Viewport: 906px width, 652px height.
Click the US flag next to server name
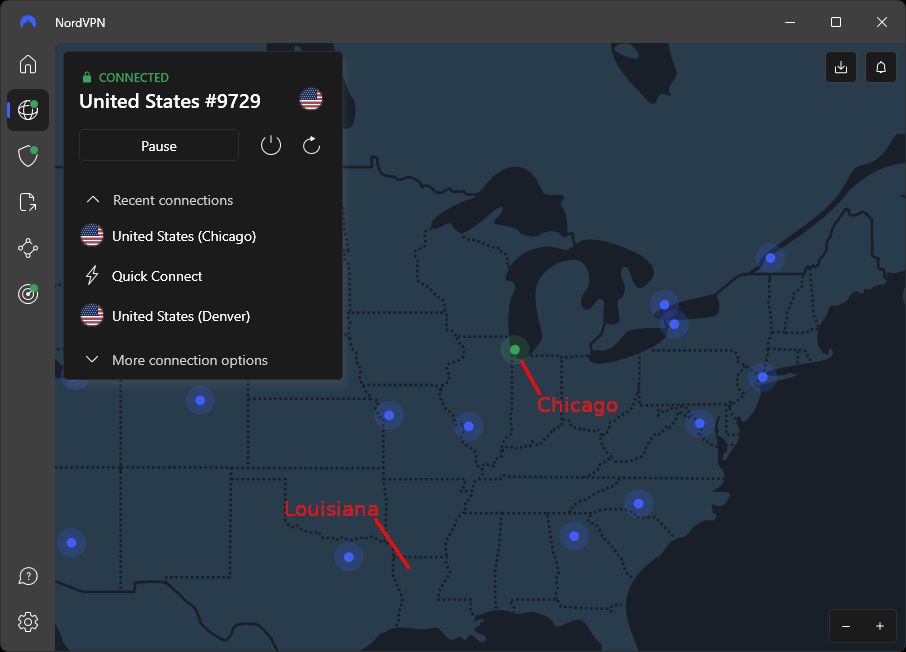(x=311, y=99)
